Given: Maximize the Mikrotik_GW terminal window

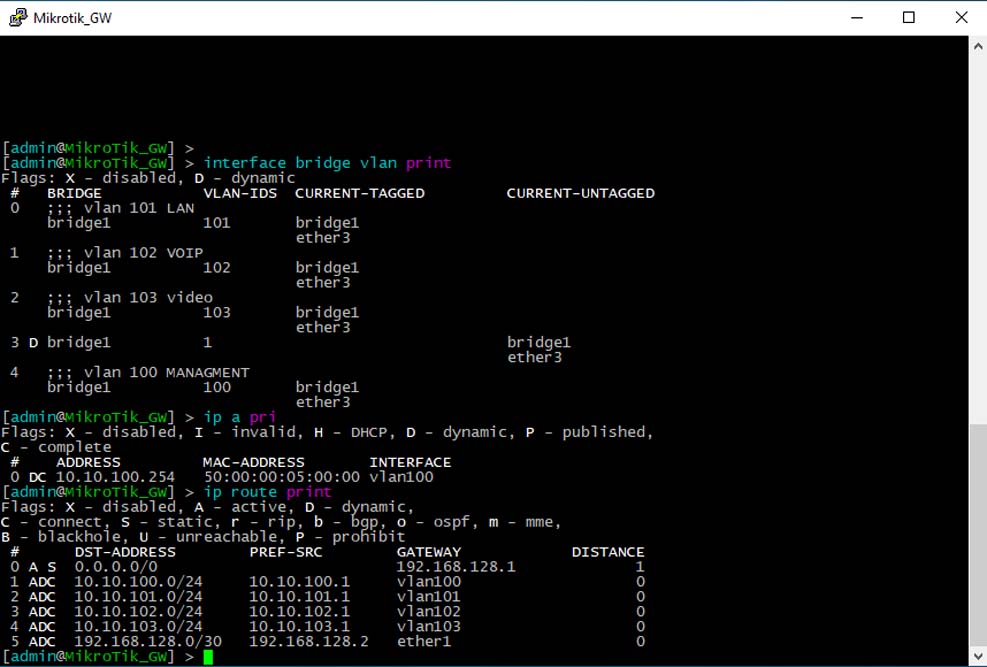Looking at the screenshot, I should 908,17.
